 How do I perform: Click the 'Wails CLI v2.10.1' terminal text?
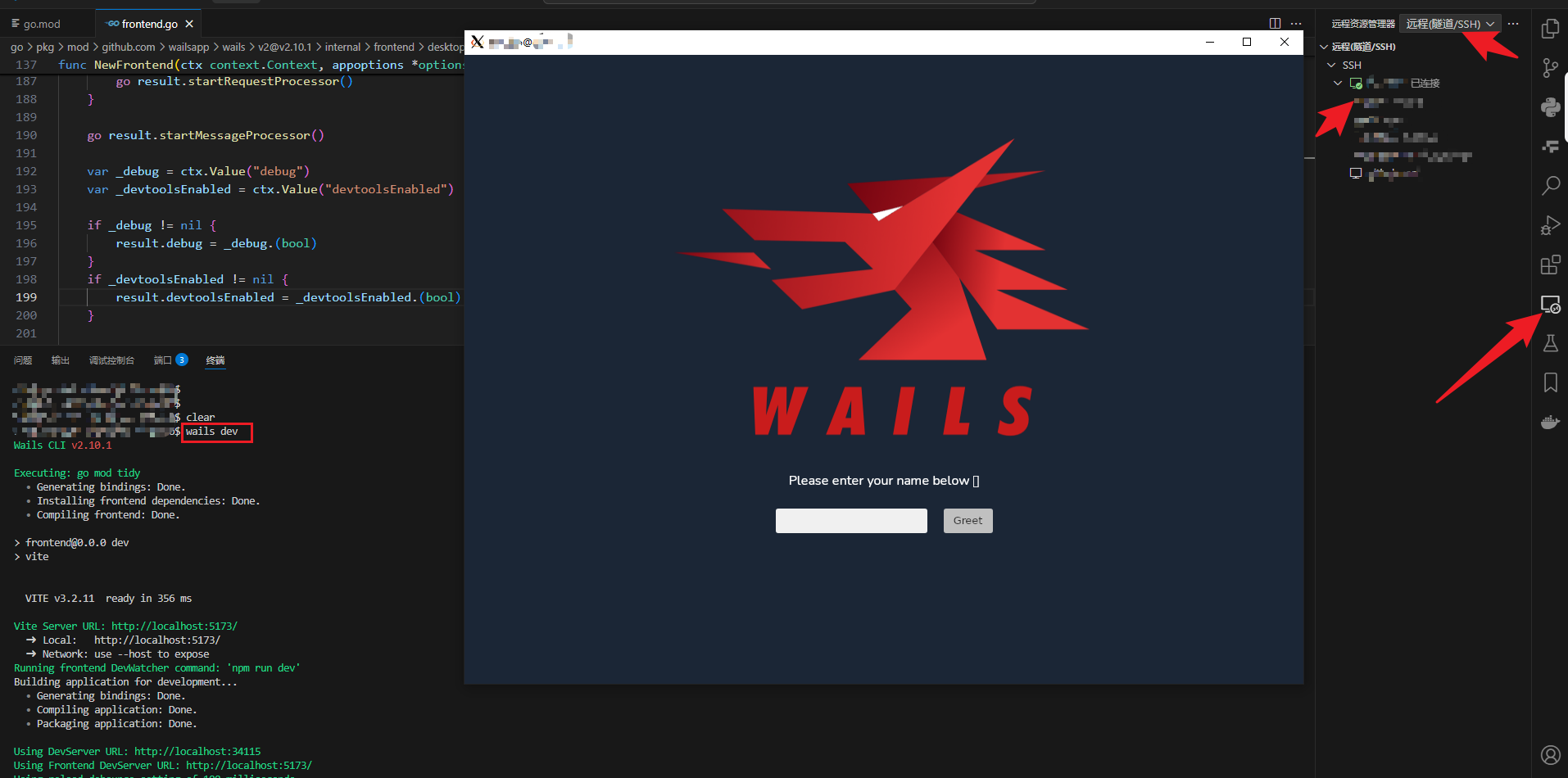62,446
